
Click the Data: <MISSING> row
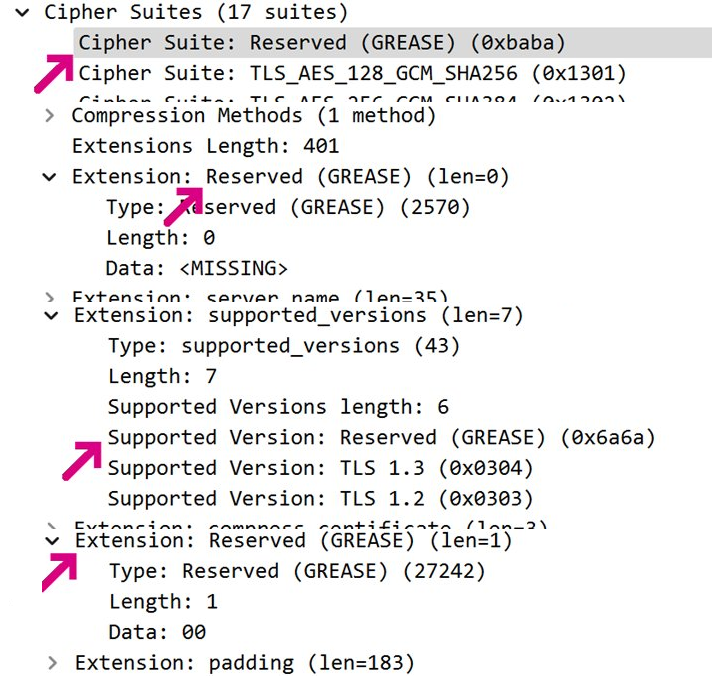tap(196, 268)
